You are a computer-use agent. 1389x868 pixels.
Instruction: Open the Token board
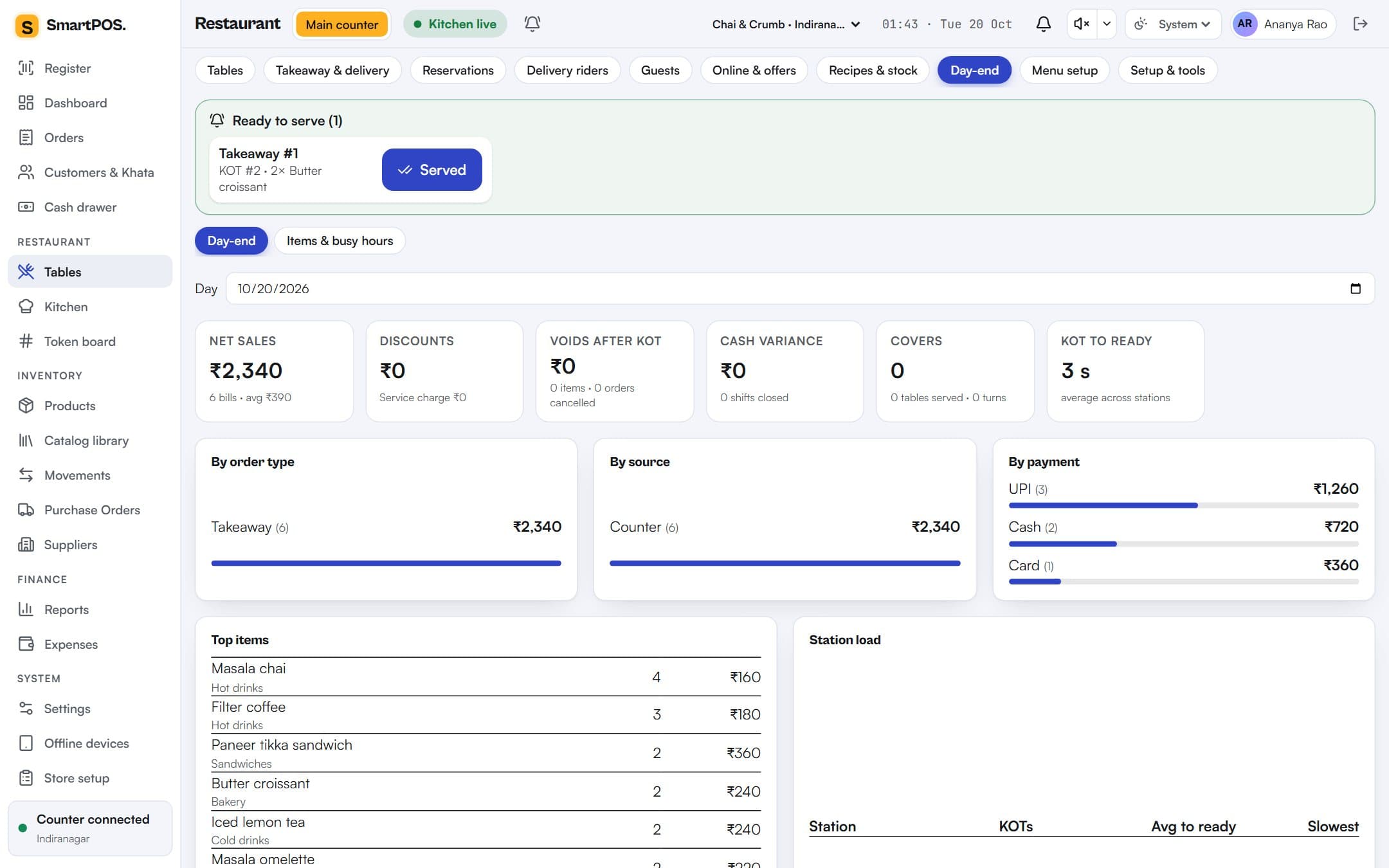pos(90,341)
